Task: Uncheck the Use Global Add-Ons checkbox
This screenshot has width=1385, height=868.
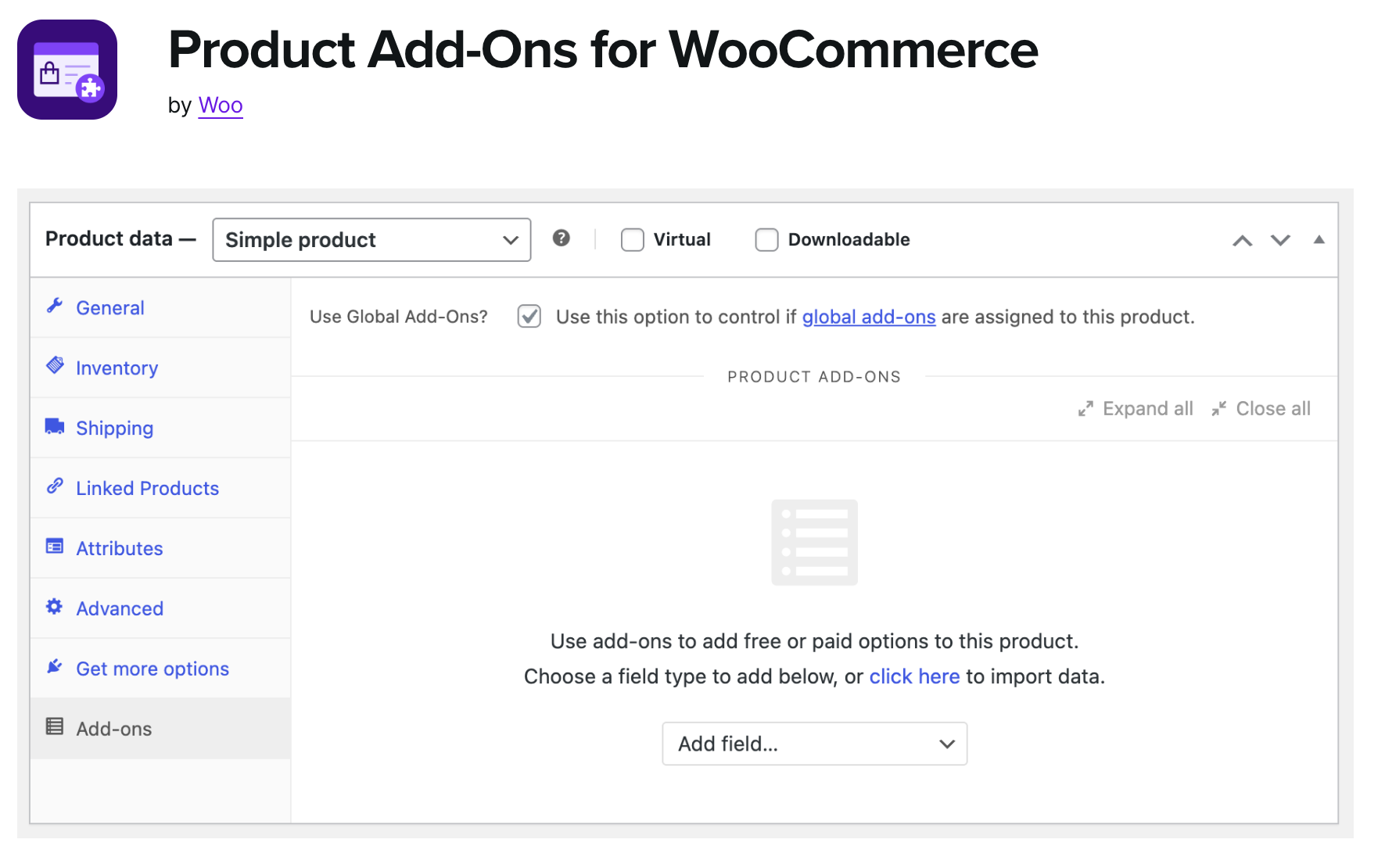Action: (x=529, y=317)
